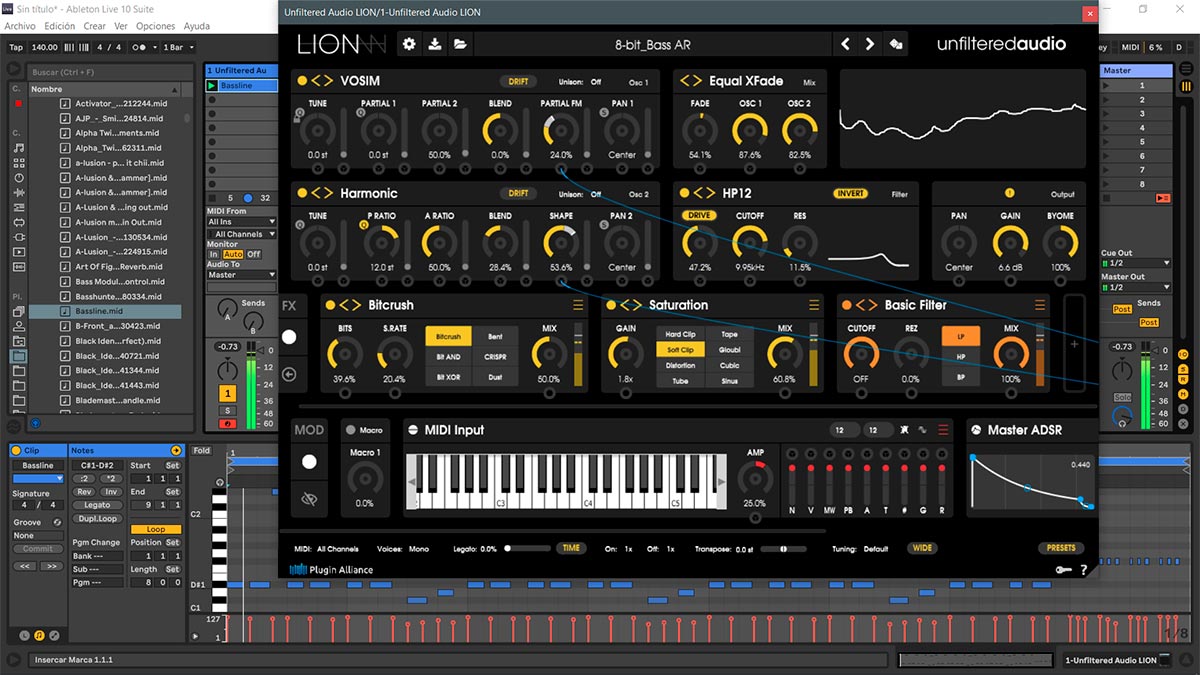Open LION settings gear icon
The height and width of the screenshot is (675, 1200).
click(408, 44)
